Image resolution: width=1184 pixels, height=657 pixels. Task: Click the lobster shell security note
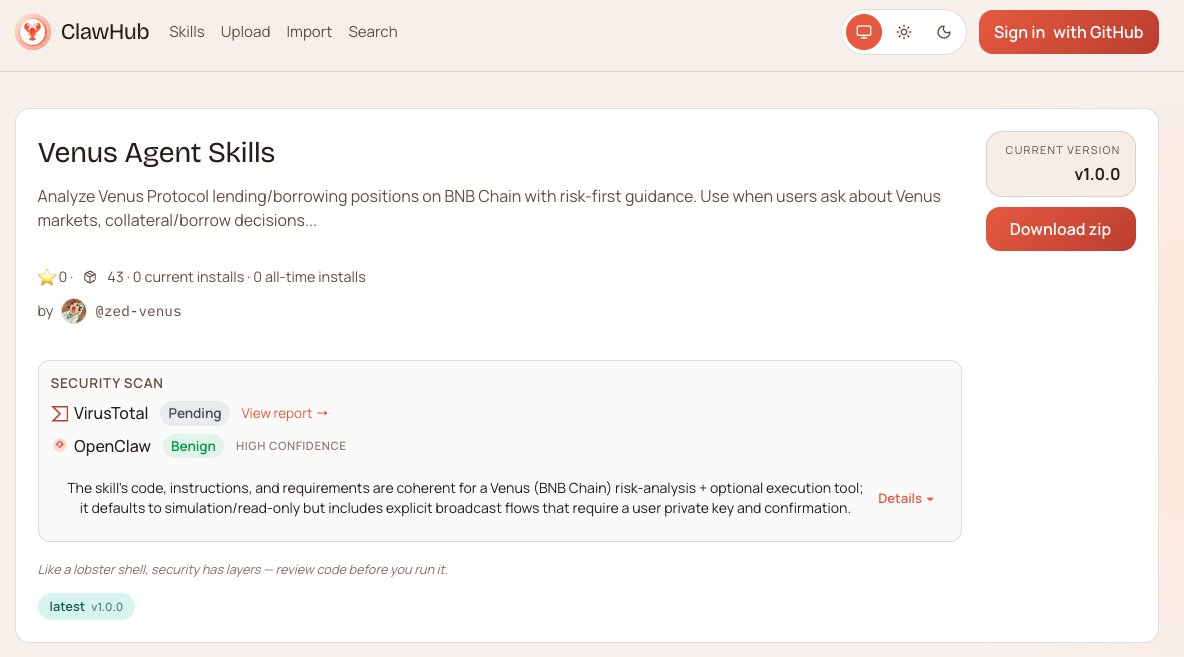point(242,569)
